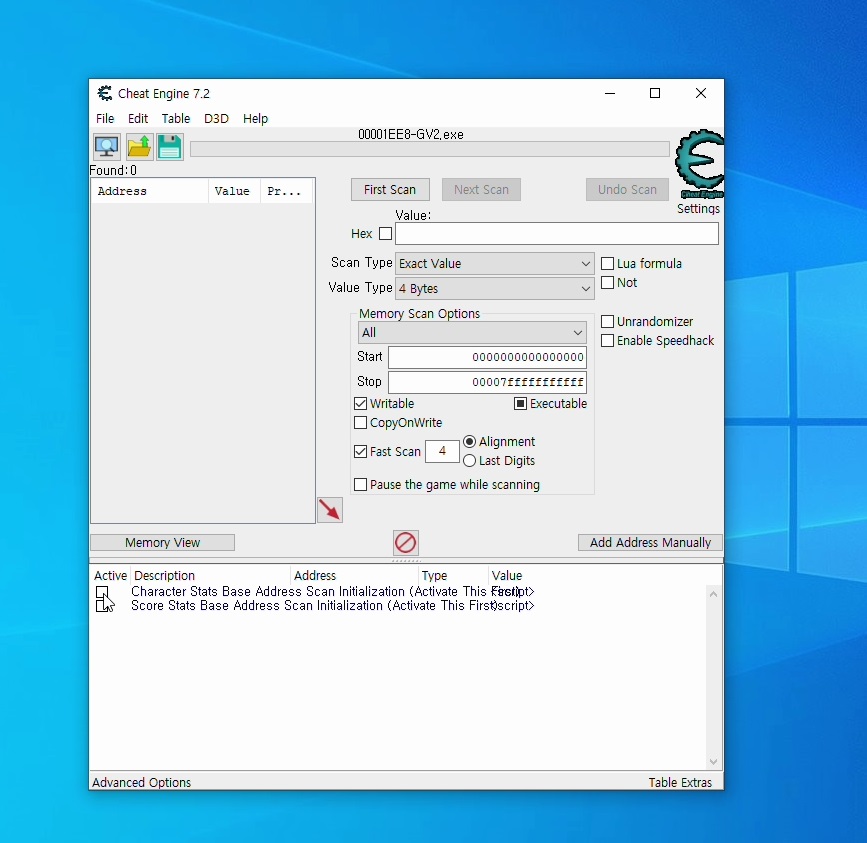Click into the Value input field

[557, 234]
